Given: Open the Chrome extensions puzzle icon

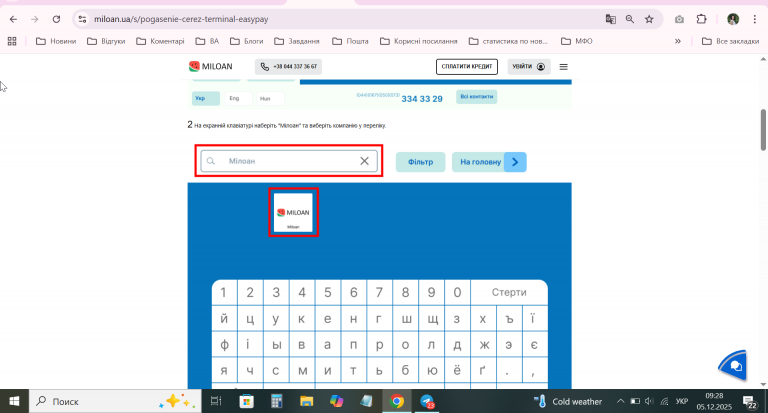Looking at the screenshot, I should coord(701,19).
